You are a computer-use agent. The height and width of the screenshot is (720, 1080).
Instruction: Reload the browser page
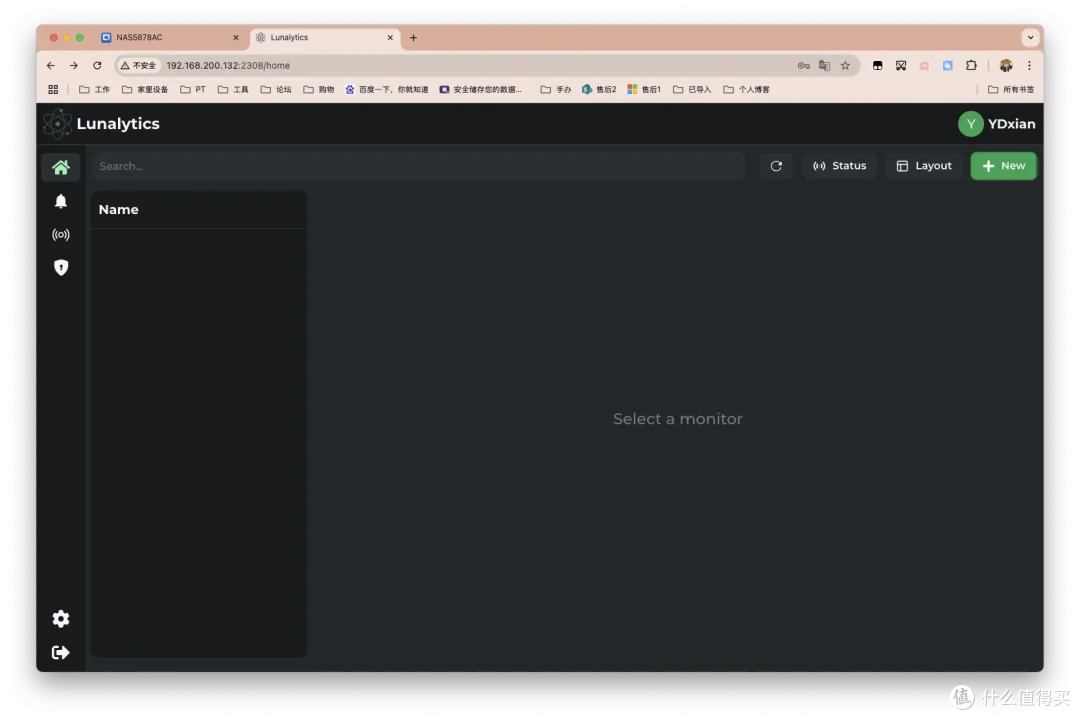click(97, 65)
